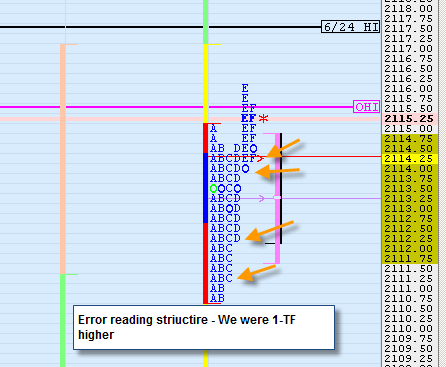Viewport: 446px width, 367px height.
Task: Click the red arrowhead at 2114.25 line
Action: coord(260,158)
